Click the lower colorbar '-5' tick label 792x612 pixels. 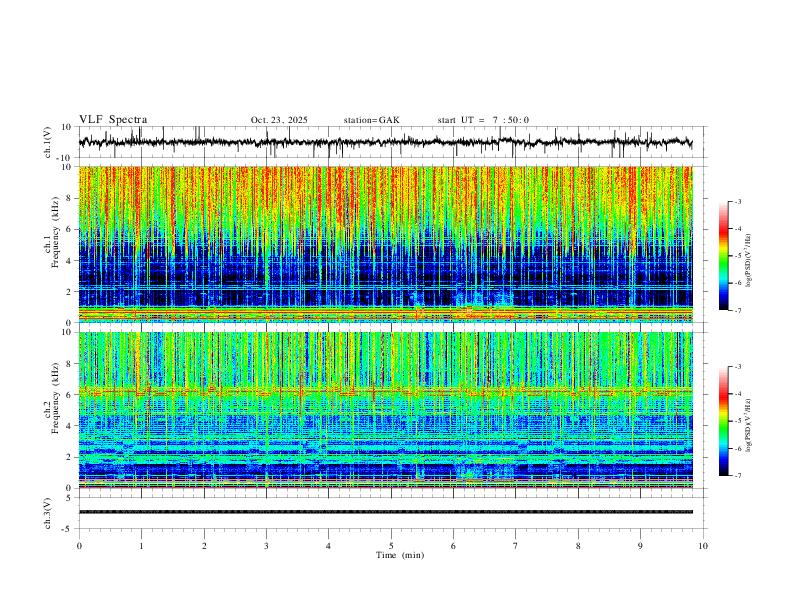(737, 421)
